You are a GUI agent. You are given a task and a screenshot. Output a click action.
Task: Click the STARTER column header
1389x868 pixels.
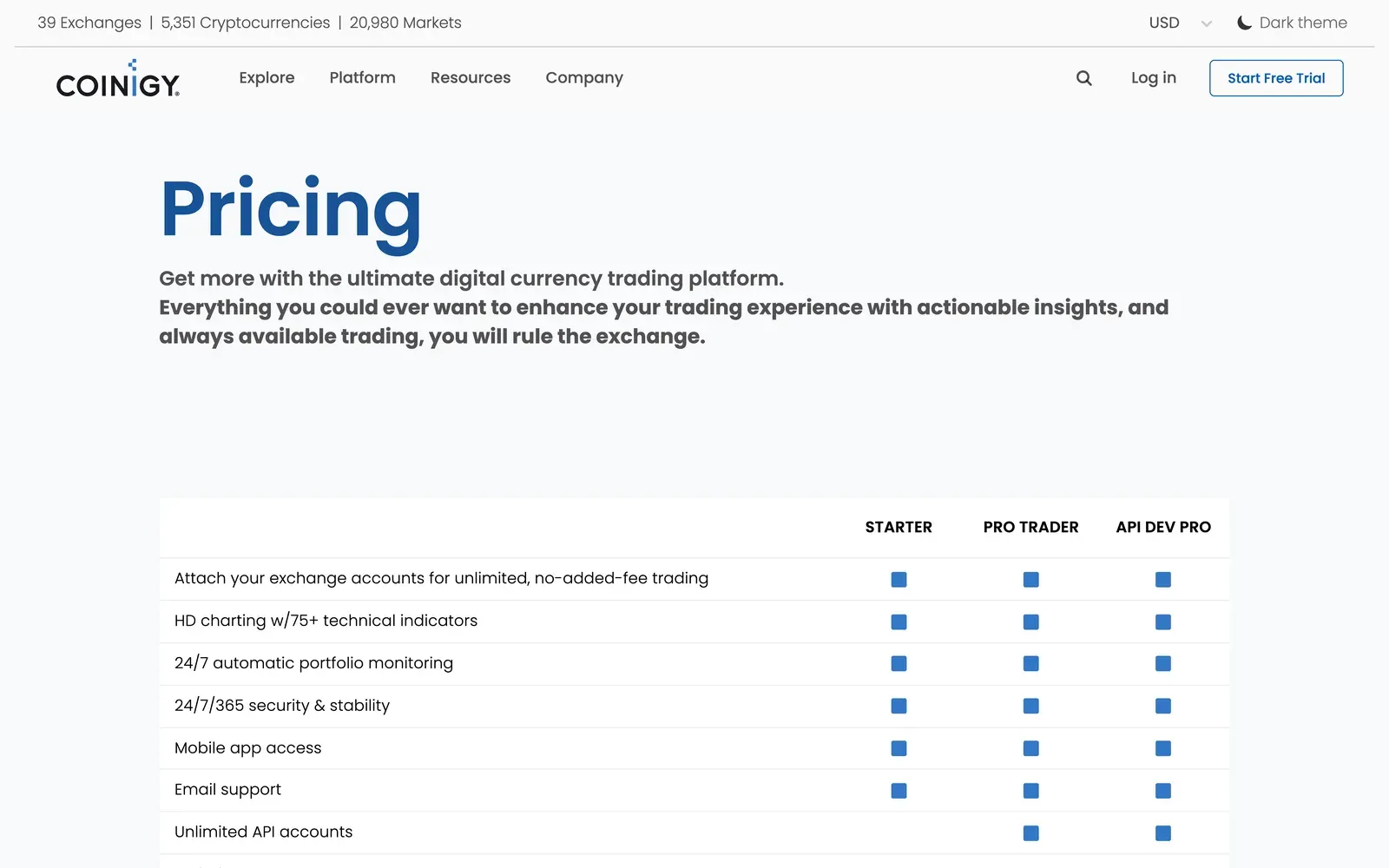[899, 527]
